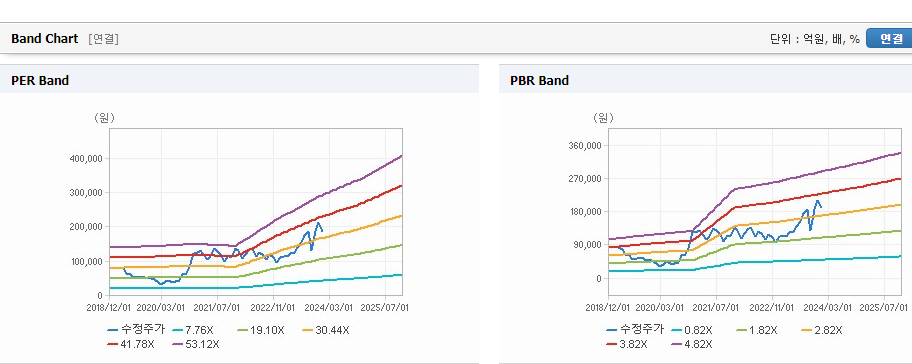Image resolution: width=912 pixels, height=364 pixels.
Task: Click the 연결 blue button
Action: pyautogui.click(x=890, y=38)
